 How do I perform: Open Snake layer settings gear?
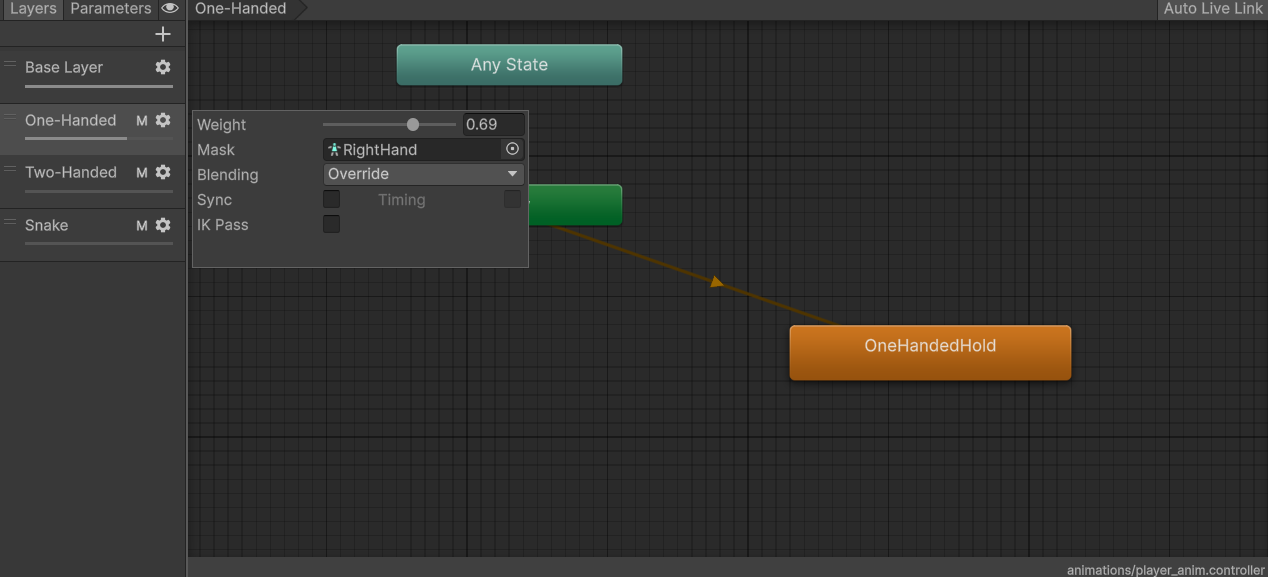[163, 225]
